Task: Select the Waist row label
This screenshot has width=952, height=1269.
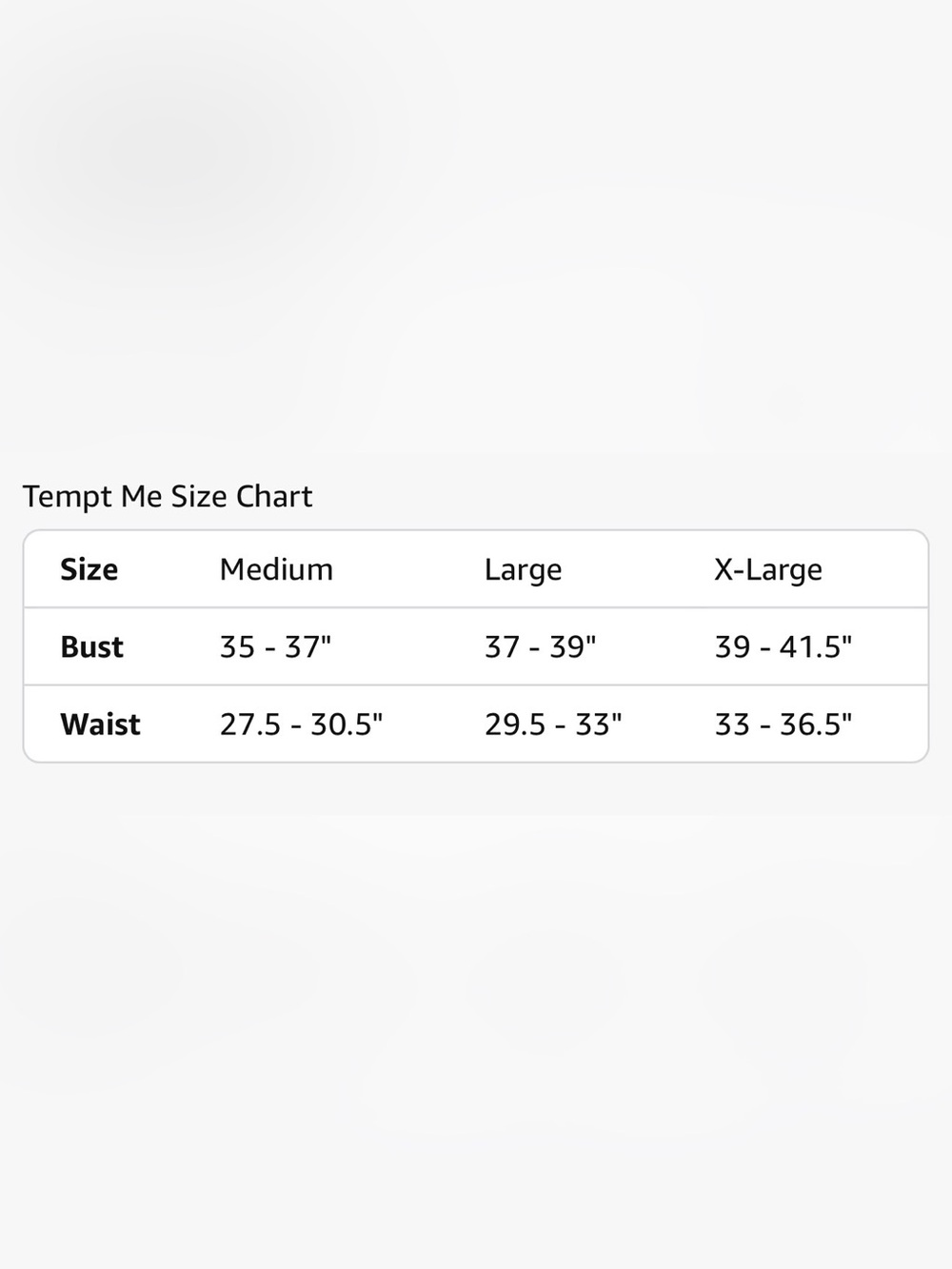Action: click(100, 724)
